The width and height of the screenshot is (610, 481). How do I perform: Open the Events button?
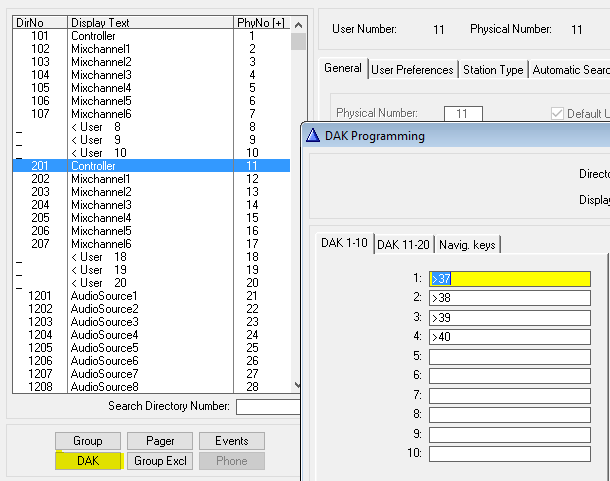pyautogui.click(x=232, y=441)
